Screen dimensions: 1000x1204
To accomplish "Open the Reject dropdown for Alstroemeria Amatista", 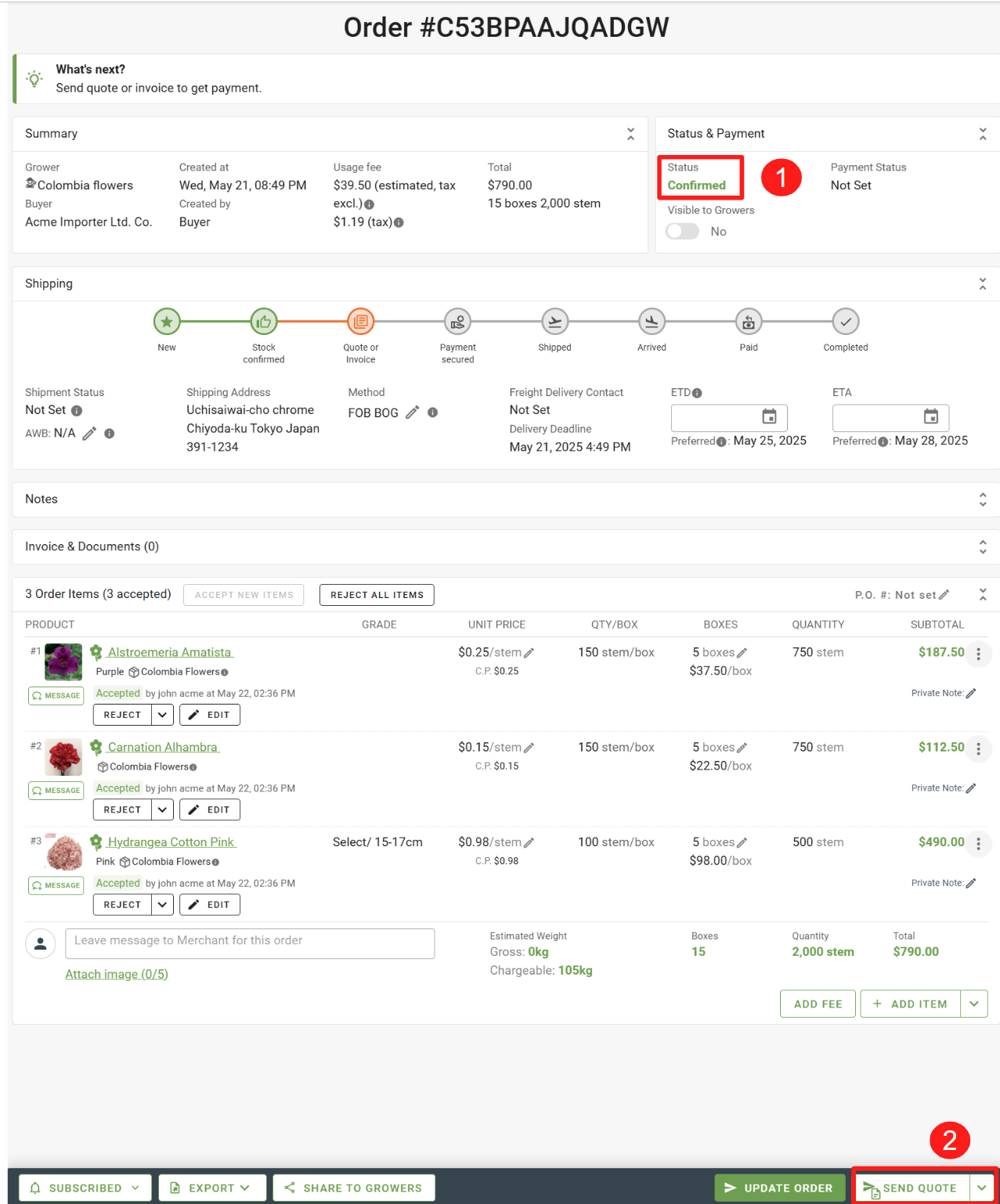I will click(x=162, y=715).
